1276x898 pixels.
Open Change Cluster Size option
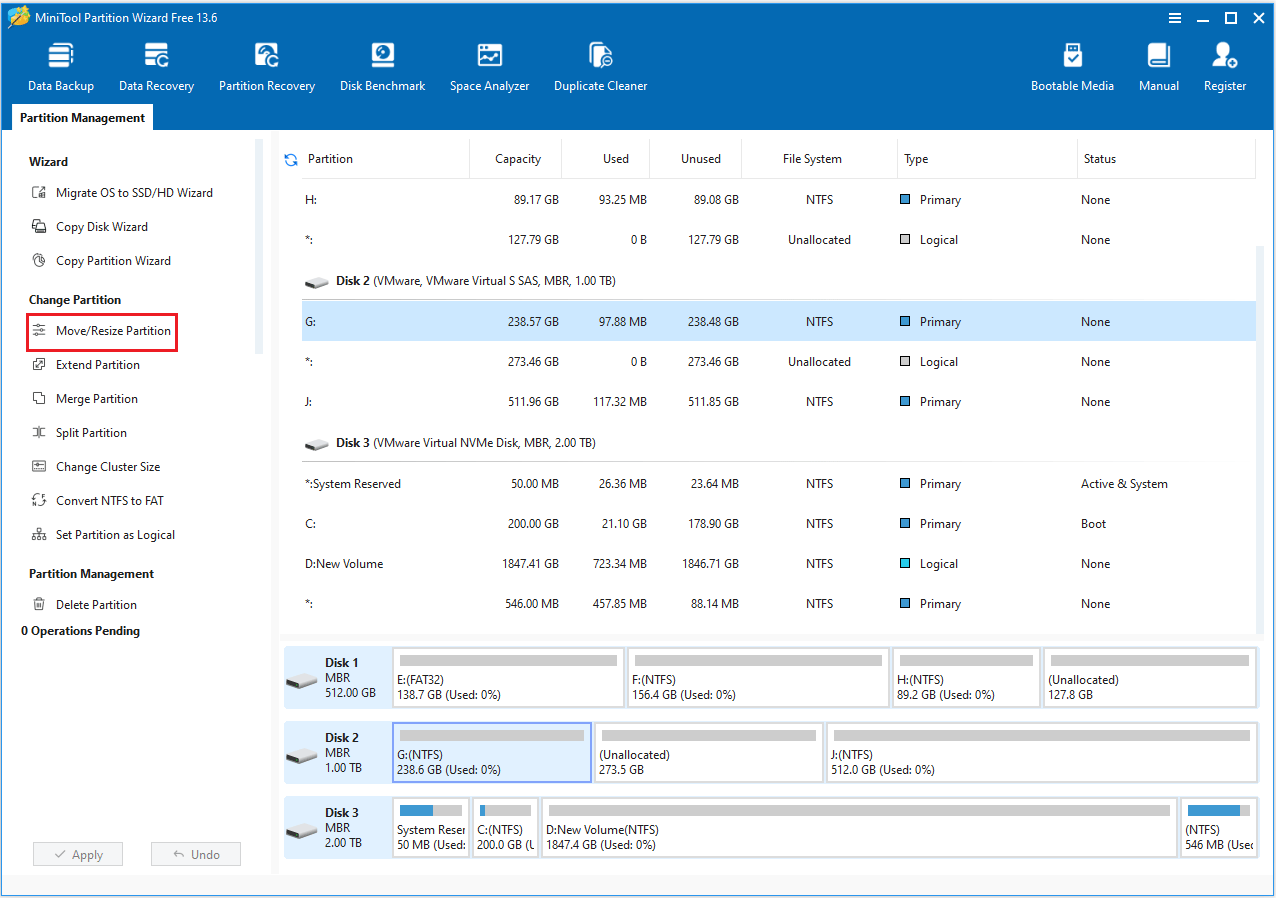(96, 467)
